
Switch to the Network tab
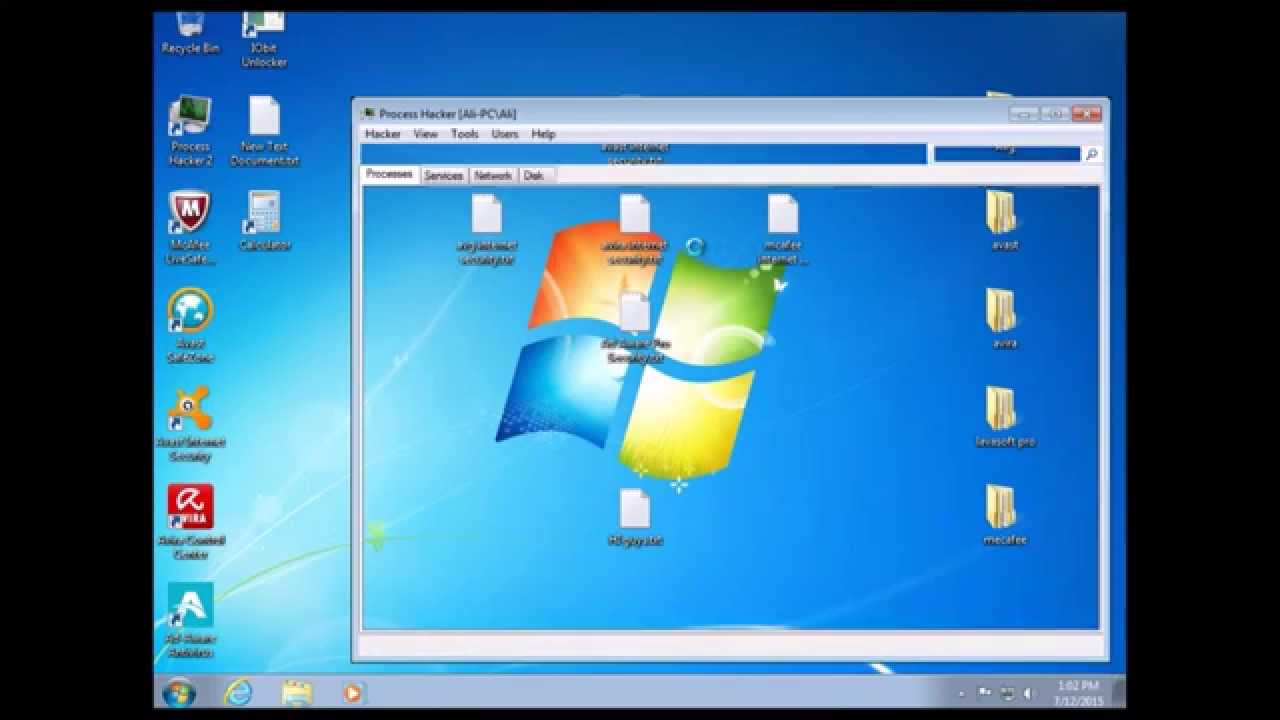pyautogui.click(x=493, y=175)
